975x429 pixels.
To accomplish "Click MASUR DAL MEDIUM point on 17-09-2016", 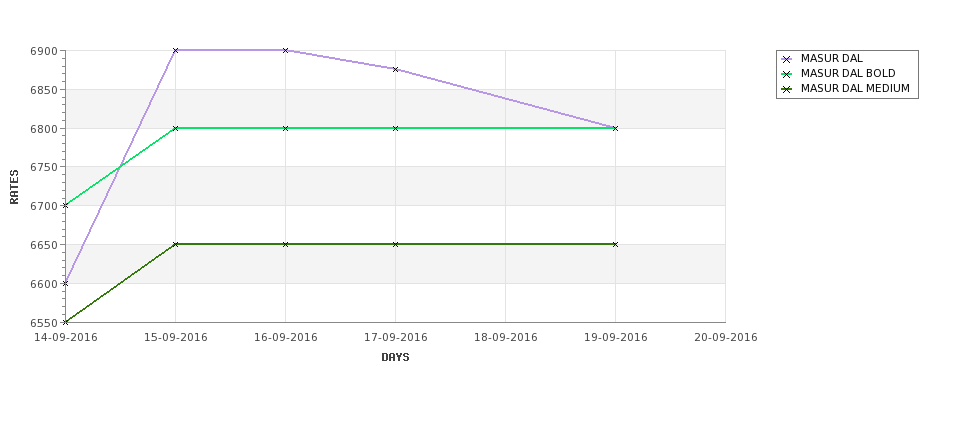I will (395, 244).
